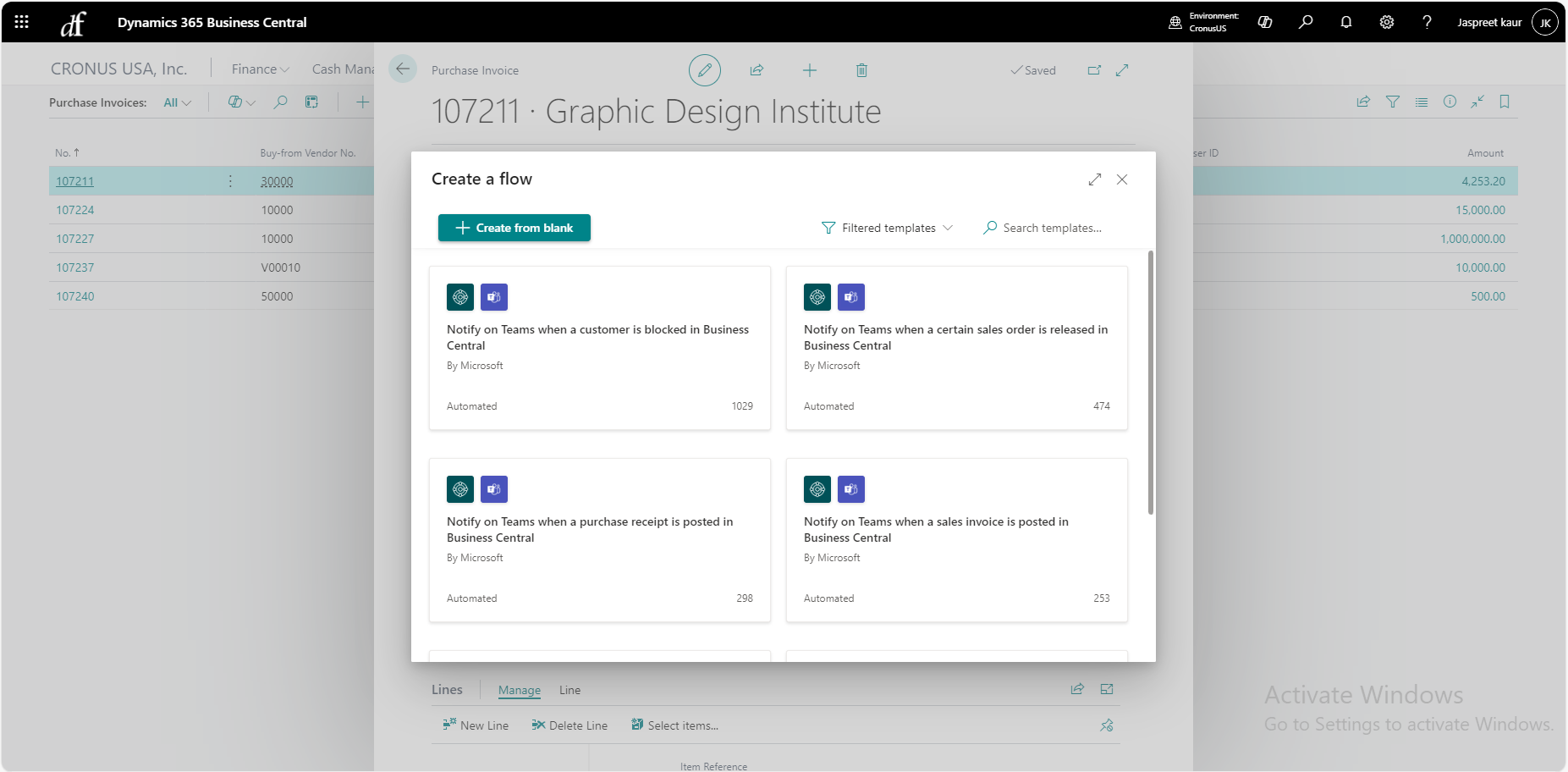Go back using the back arrow
The width and height of the screenshot is (1568, 772).
[403, 69]
